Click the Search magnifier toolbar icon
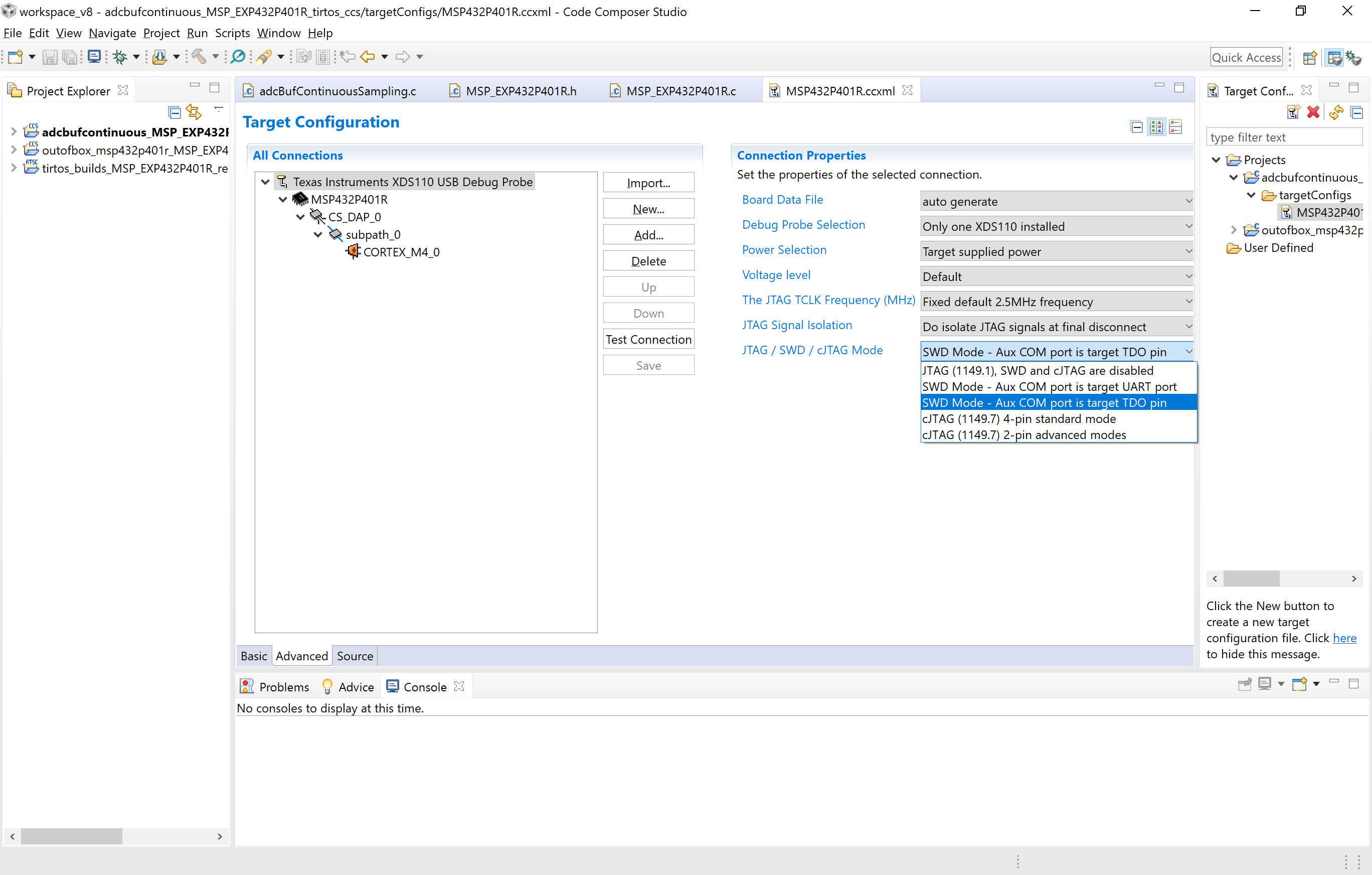 click(x=238, y=56)
